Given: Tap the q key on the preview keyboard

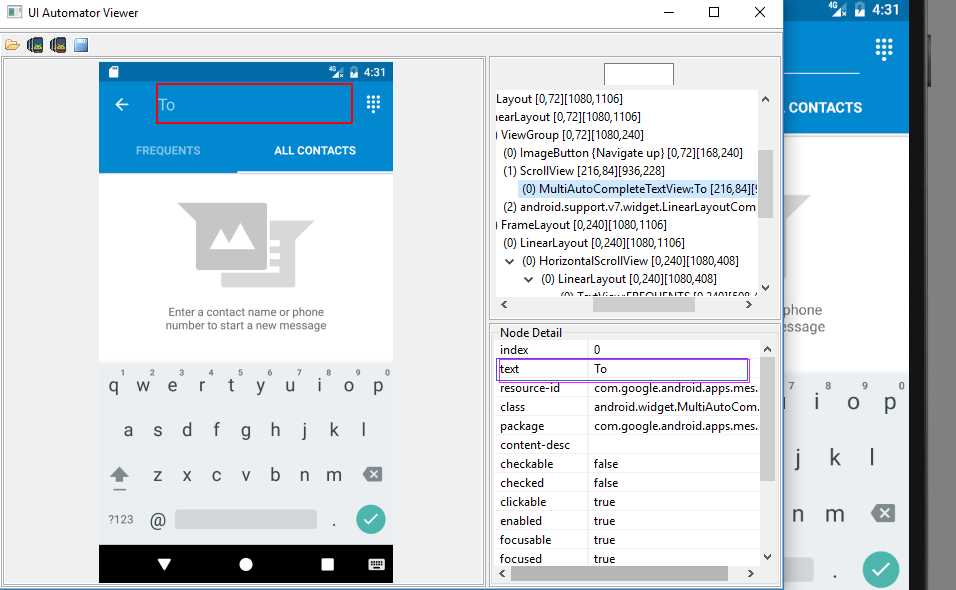Looking at the screenshot, I should pyautogui.click(x=114, y=386).
